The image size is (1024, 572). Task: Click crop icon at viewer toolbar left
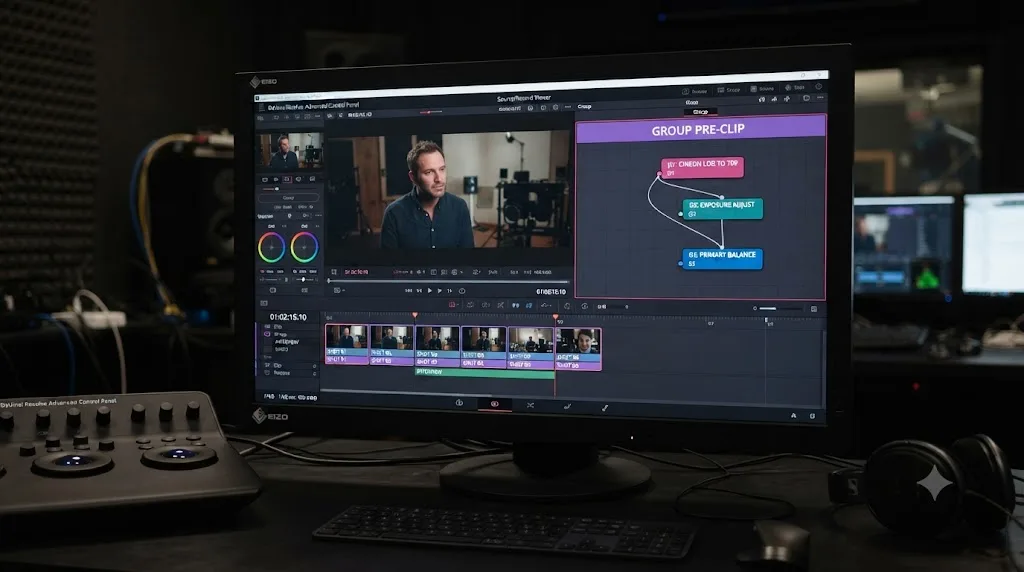click(334, 272)
